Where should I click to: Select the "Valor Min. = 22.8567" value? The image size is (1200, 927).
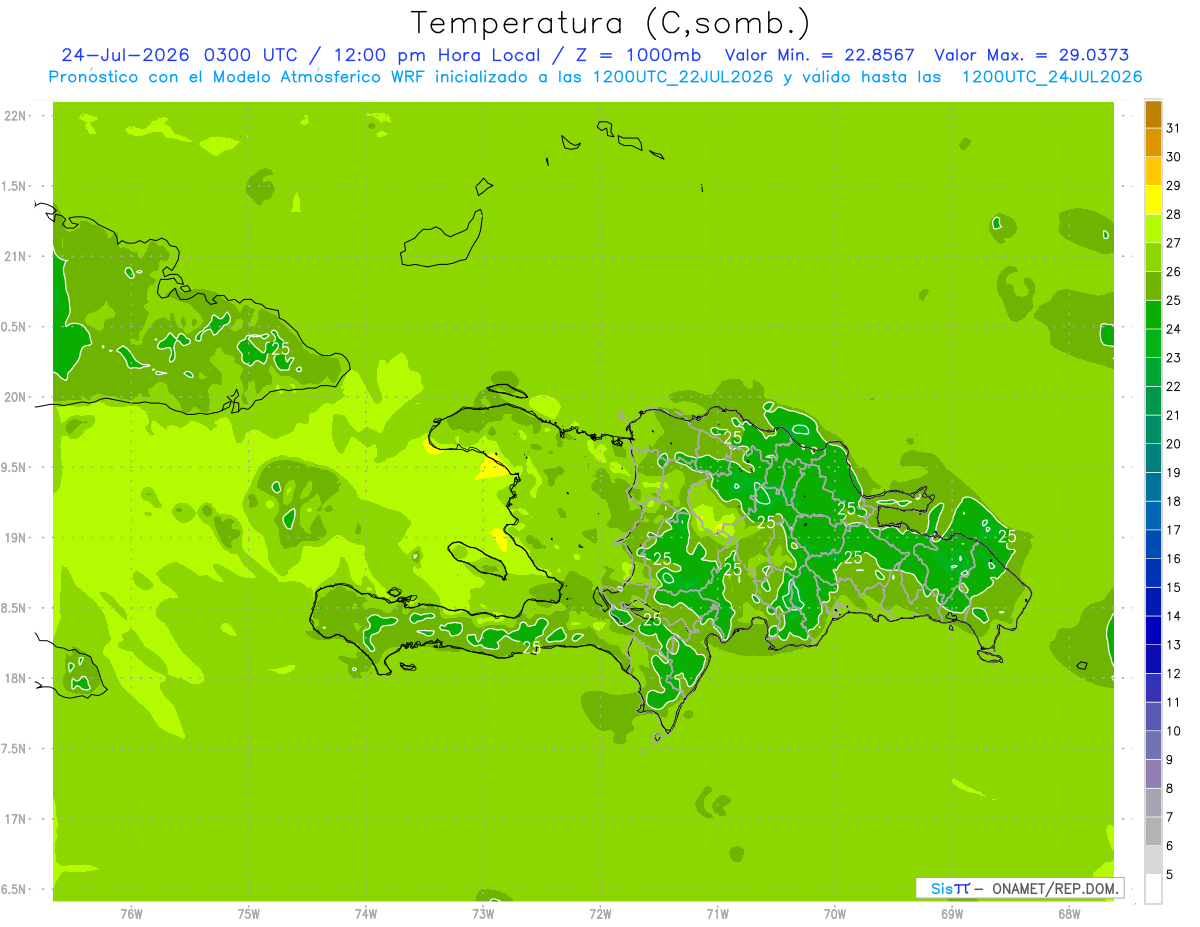click(x=819, y=55)
